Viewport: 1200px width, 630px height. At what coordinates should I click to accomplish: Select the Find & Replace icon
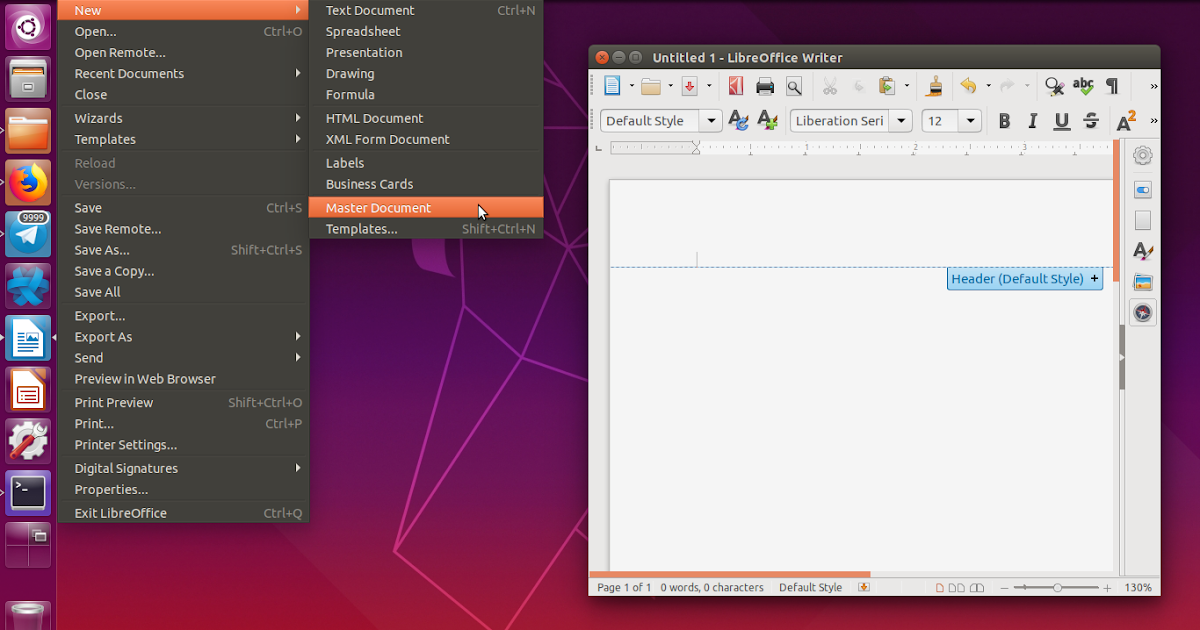point(1053,85)
